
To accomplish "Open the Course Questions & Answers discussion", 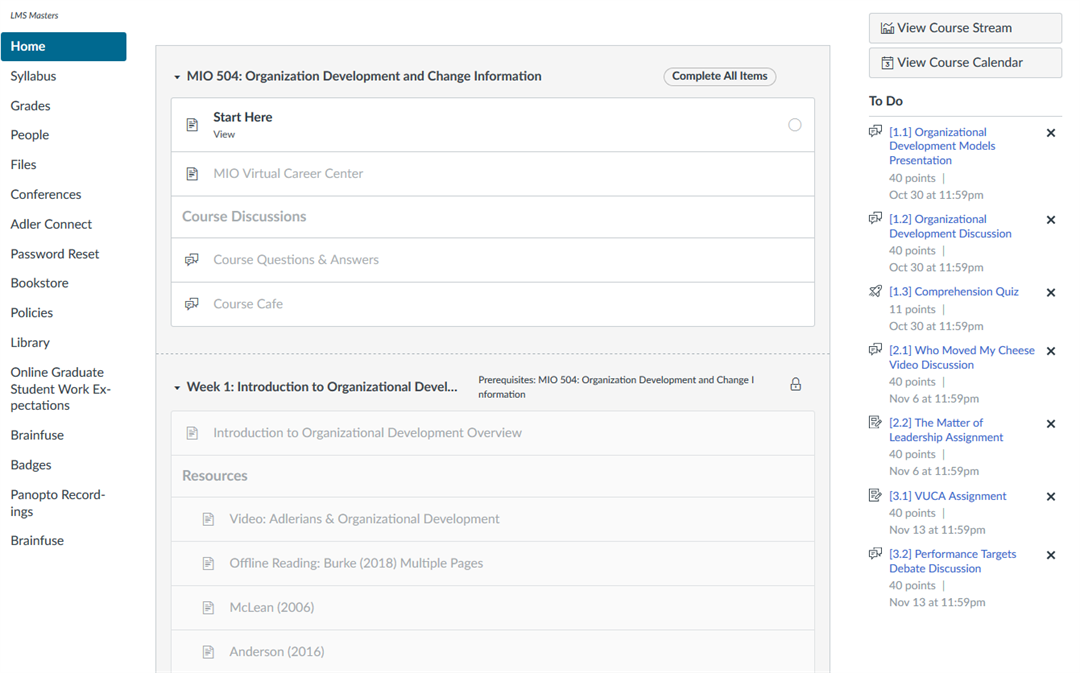I will tap(297, 259).
